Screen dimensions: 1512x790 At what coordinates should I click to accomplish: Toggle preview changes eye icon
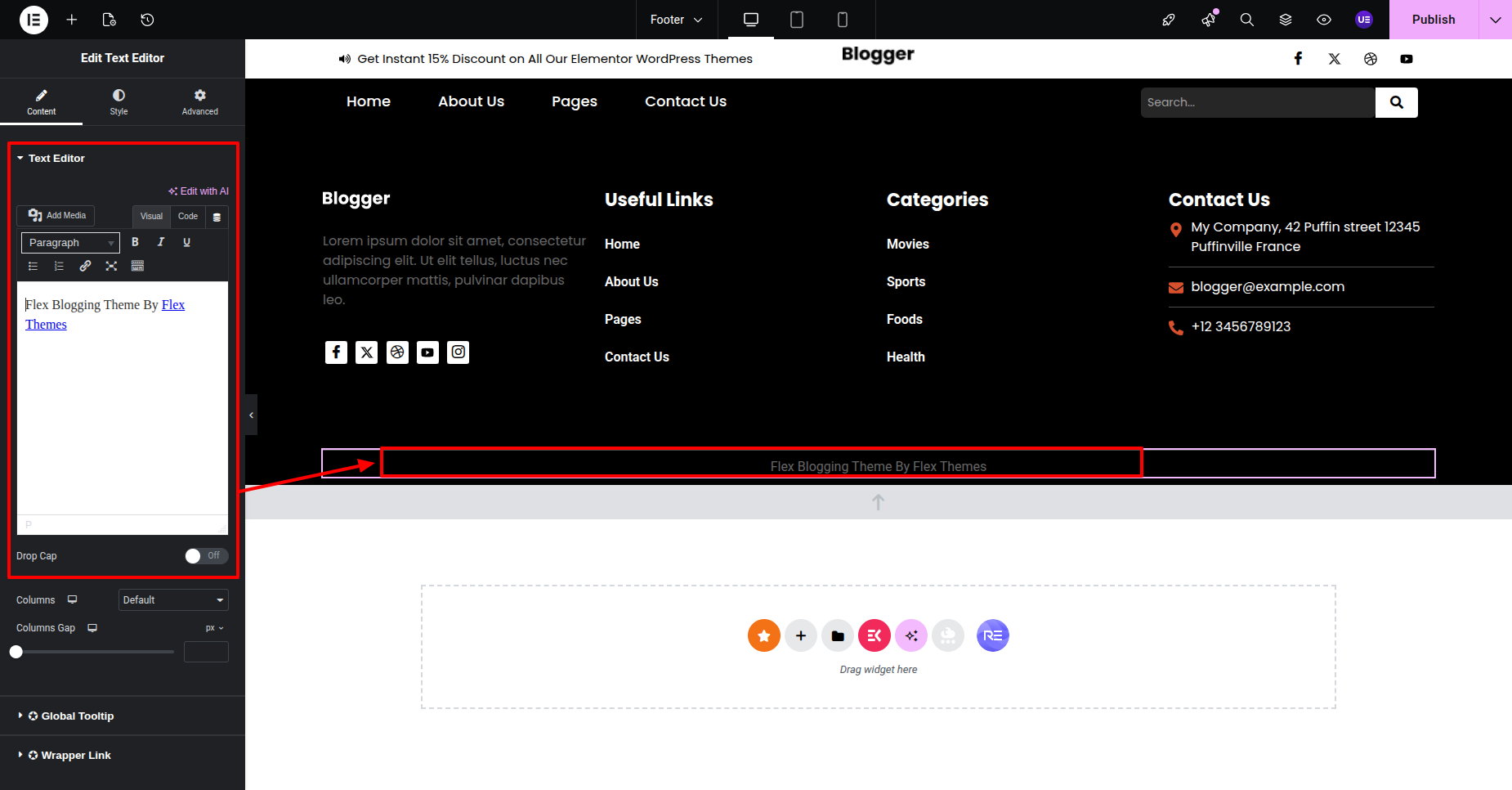pyautogui.click(x=1324, y=20)
